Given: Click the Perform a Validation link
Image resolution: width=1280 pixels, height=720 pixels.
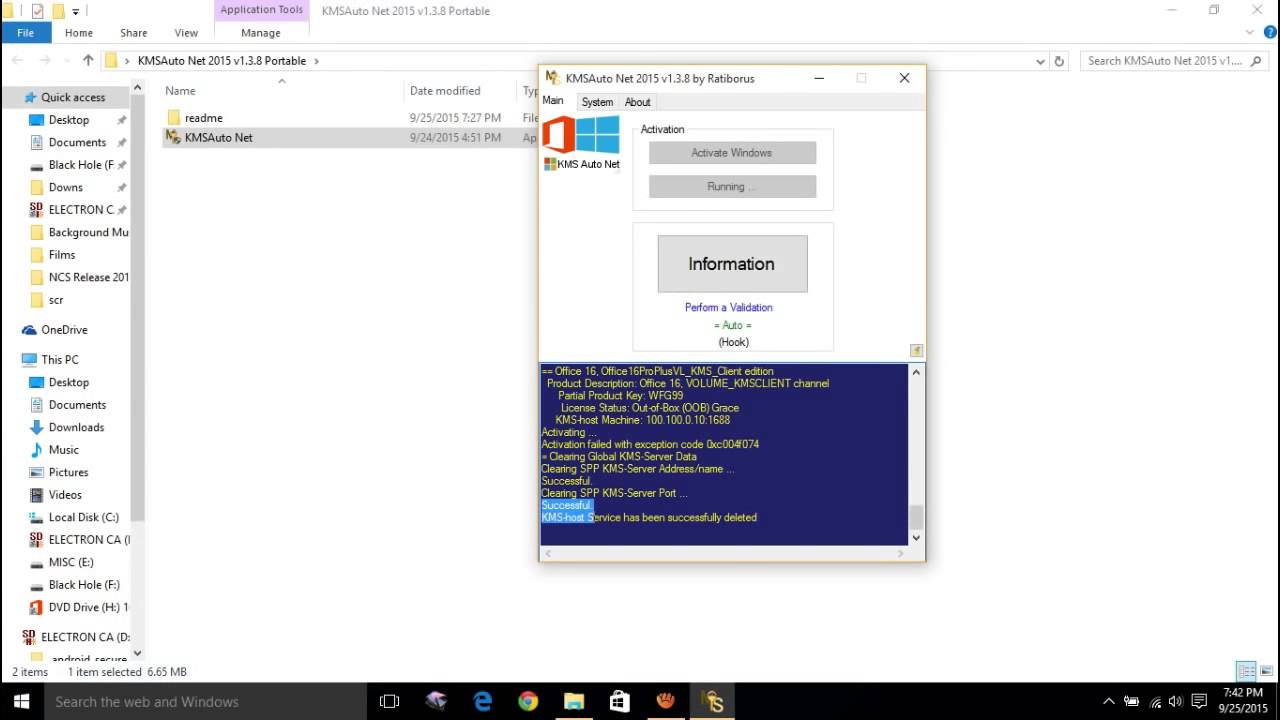Looking at the screenshot, I should pos(728,307).
